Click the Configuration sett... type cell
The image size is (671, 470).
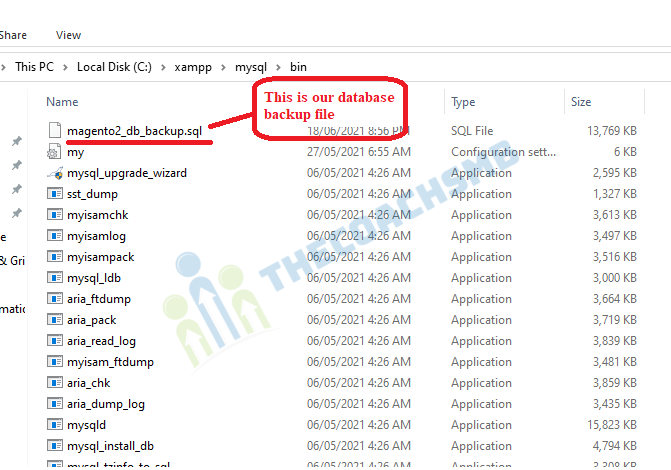[503, 152]
